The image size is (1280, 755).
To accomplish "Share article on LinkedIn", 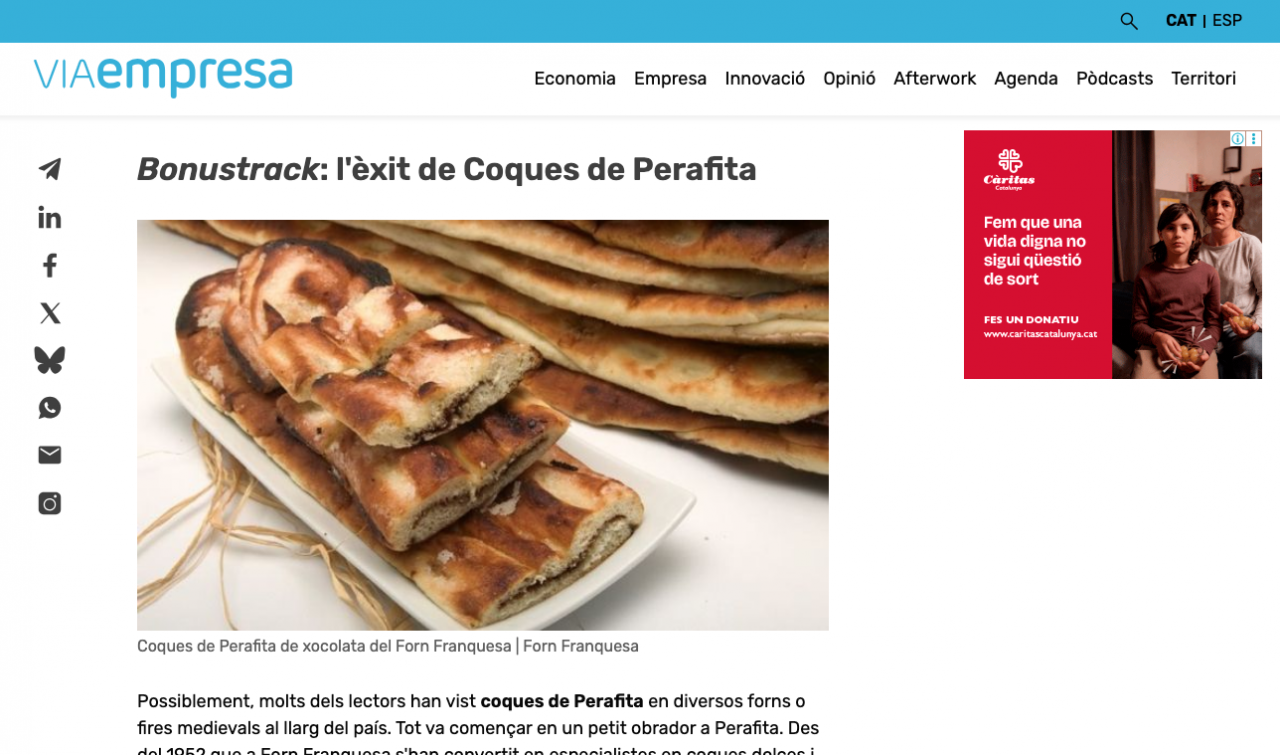I will pos(49,217).
